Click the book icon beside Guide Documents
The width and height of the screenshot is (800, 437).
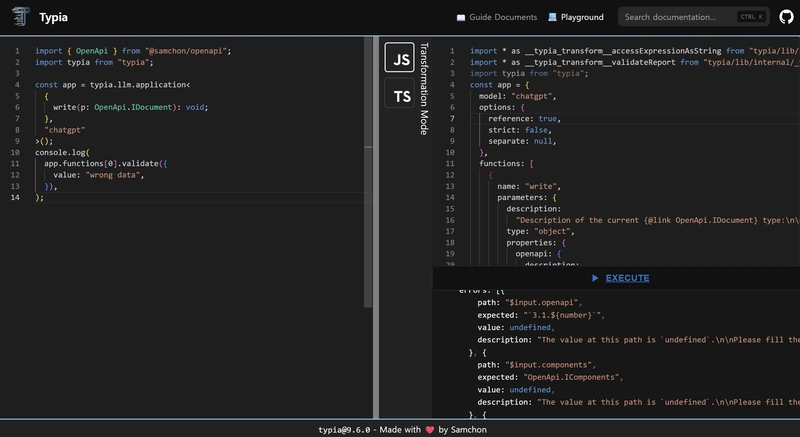click(460, 17)
